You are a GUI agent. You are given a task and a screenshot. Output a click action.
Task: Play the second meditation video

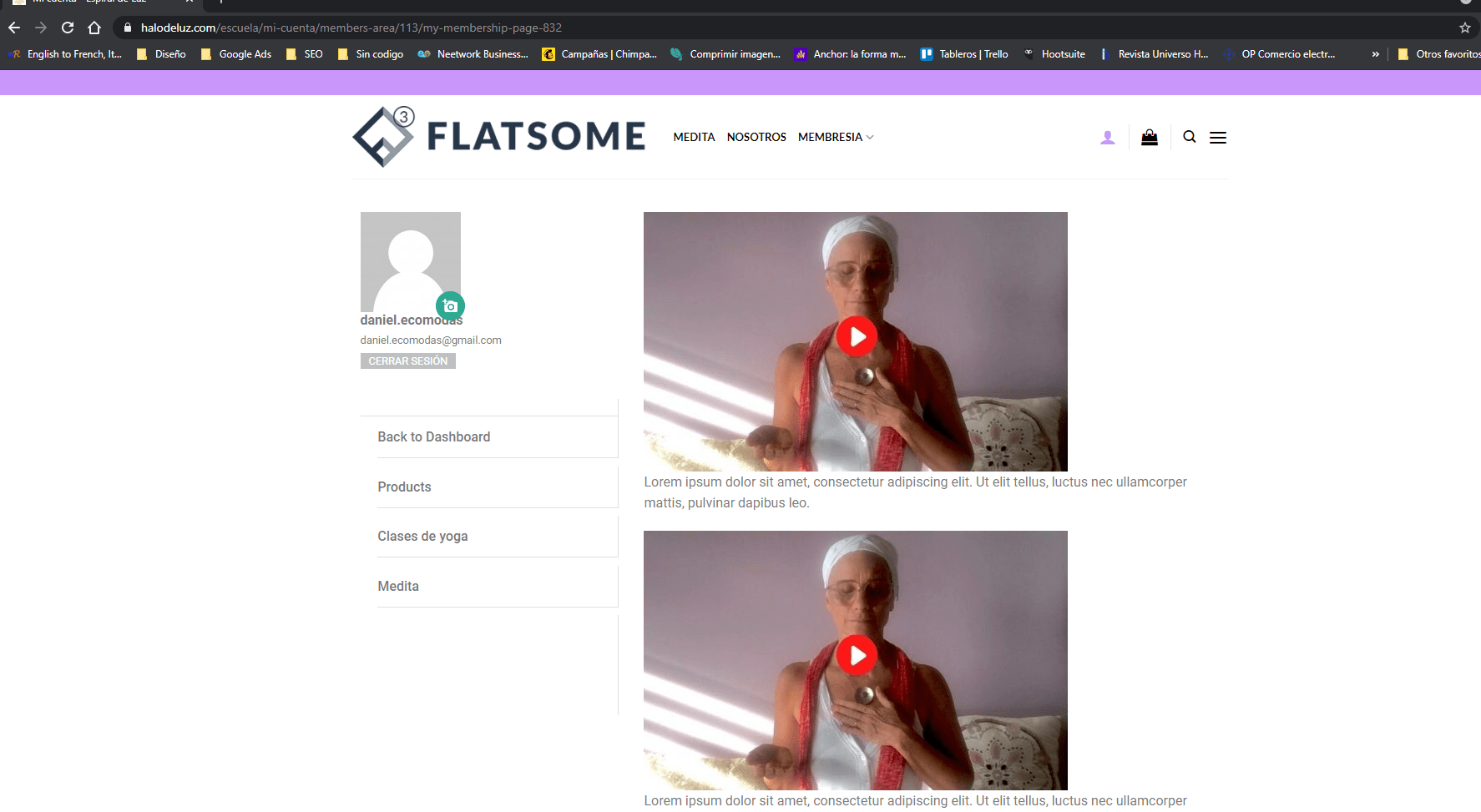pyautogui.click(x=857, y=655)
